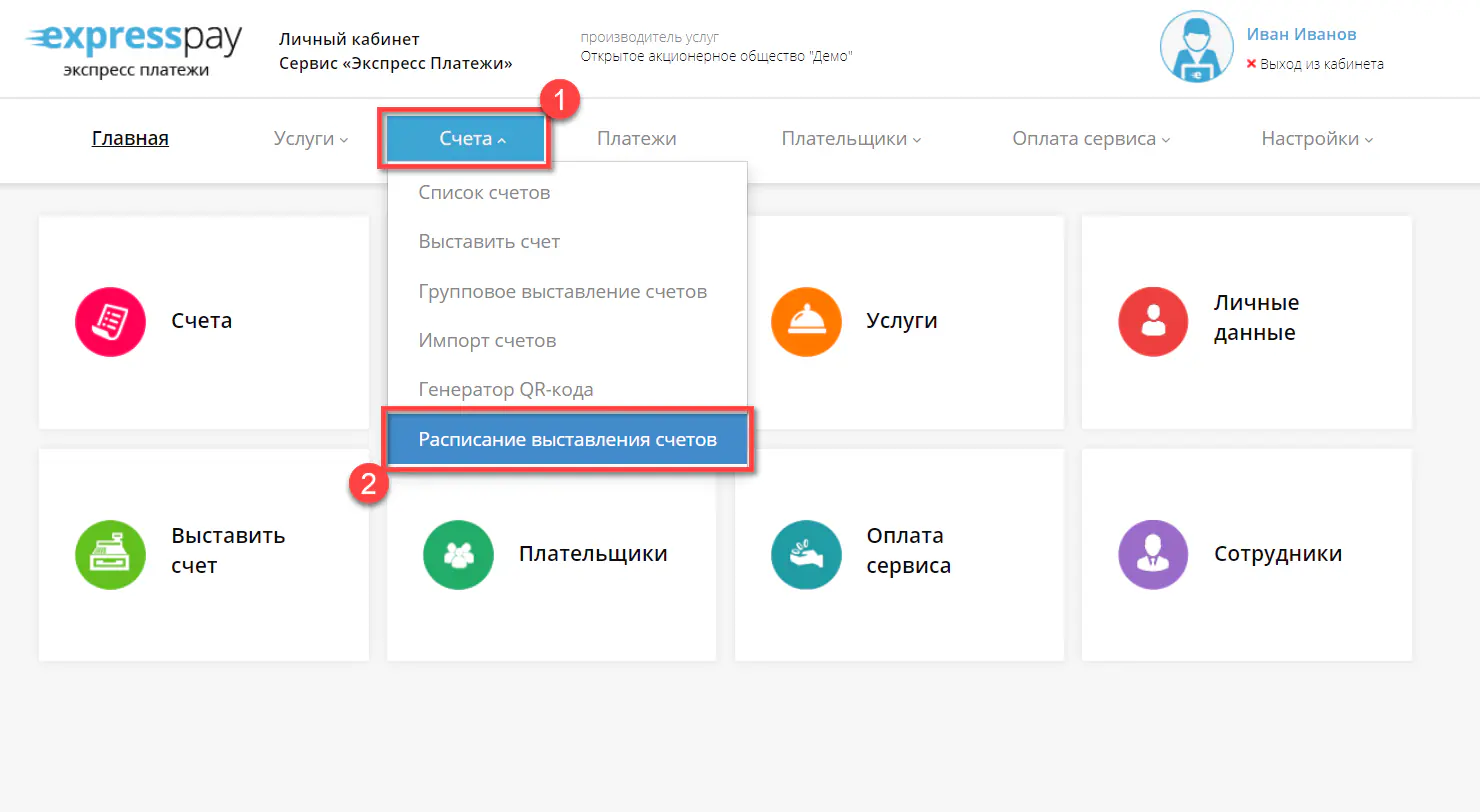Screen dimensions: 1480x812
Task: Open the Иван Иванов profile link
Action: [1301, 34]
